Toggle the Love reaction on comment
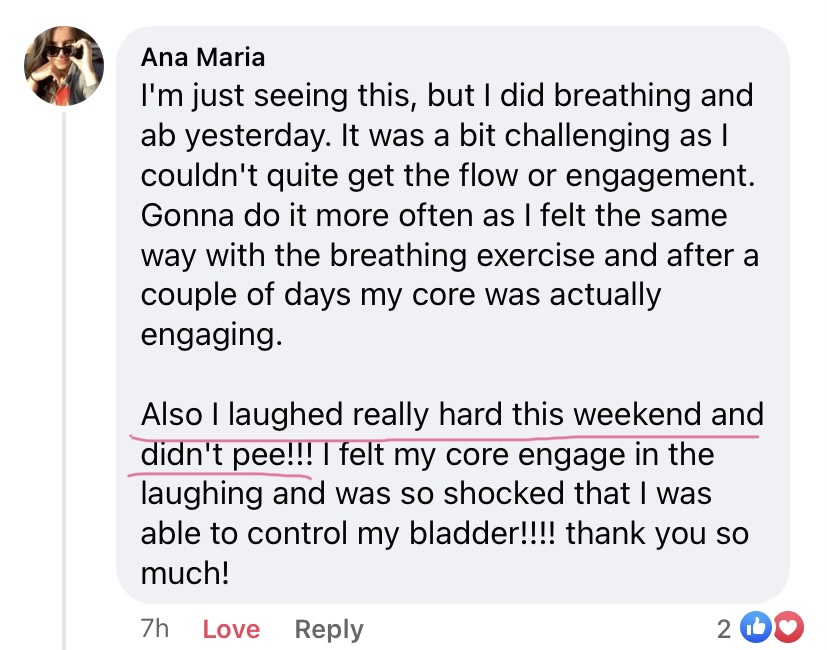The width and height of the screenshot is (827, 650). pos(231,629)
